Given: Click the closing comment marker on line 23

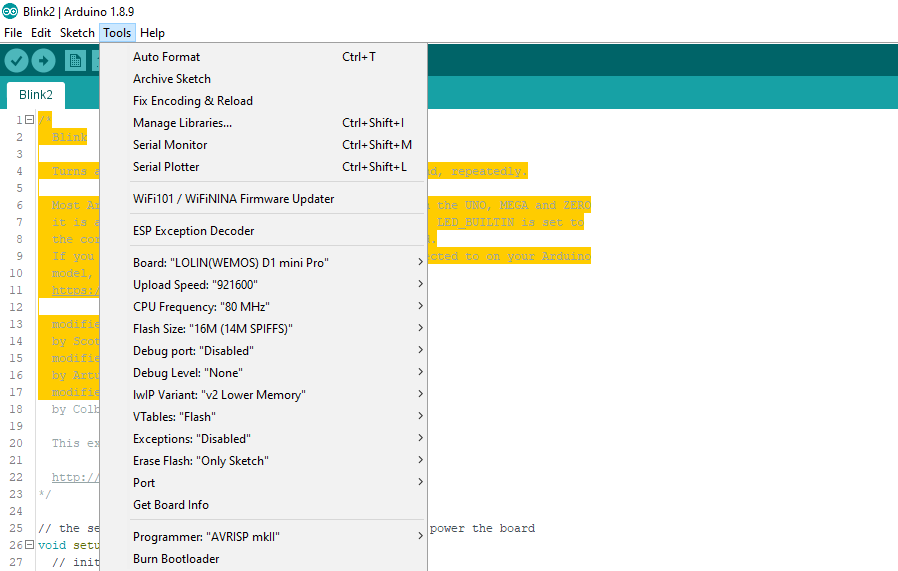Looking at the screenshot, I should coord(45,494).
